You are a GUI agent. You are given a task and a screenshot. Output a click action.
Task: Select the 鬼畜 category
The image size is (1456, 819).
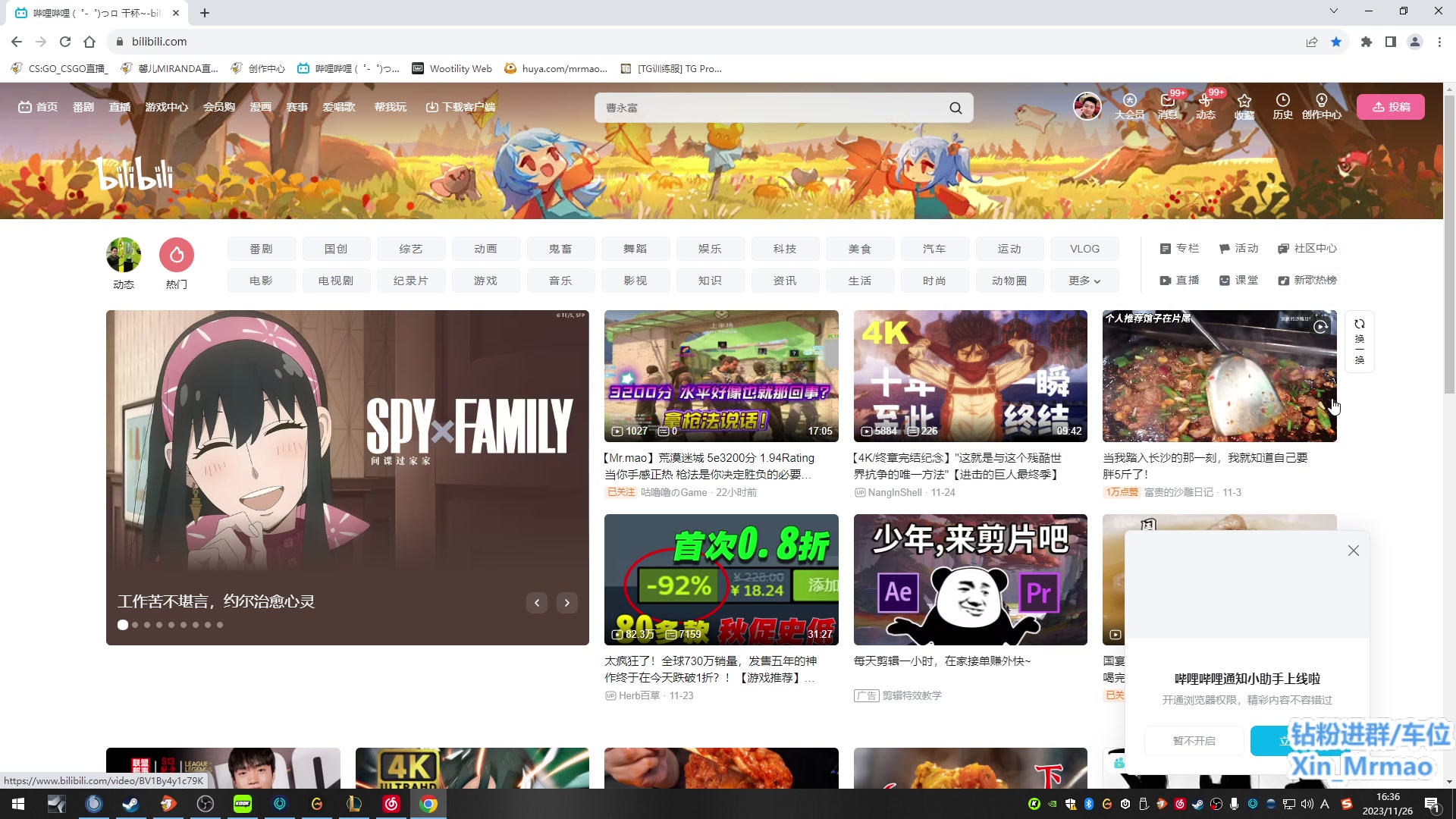coord(560,249)
